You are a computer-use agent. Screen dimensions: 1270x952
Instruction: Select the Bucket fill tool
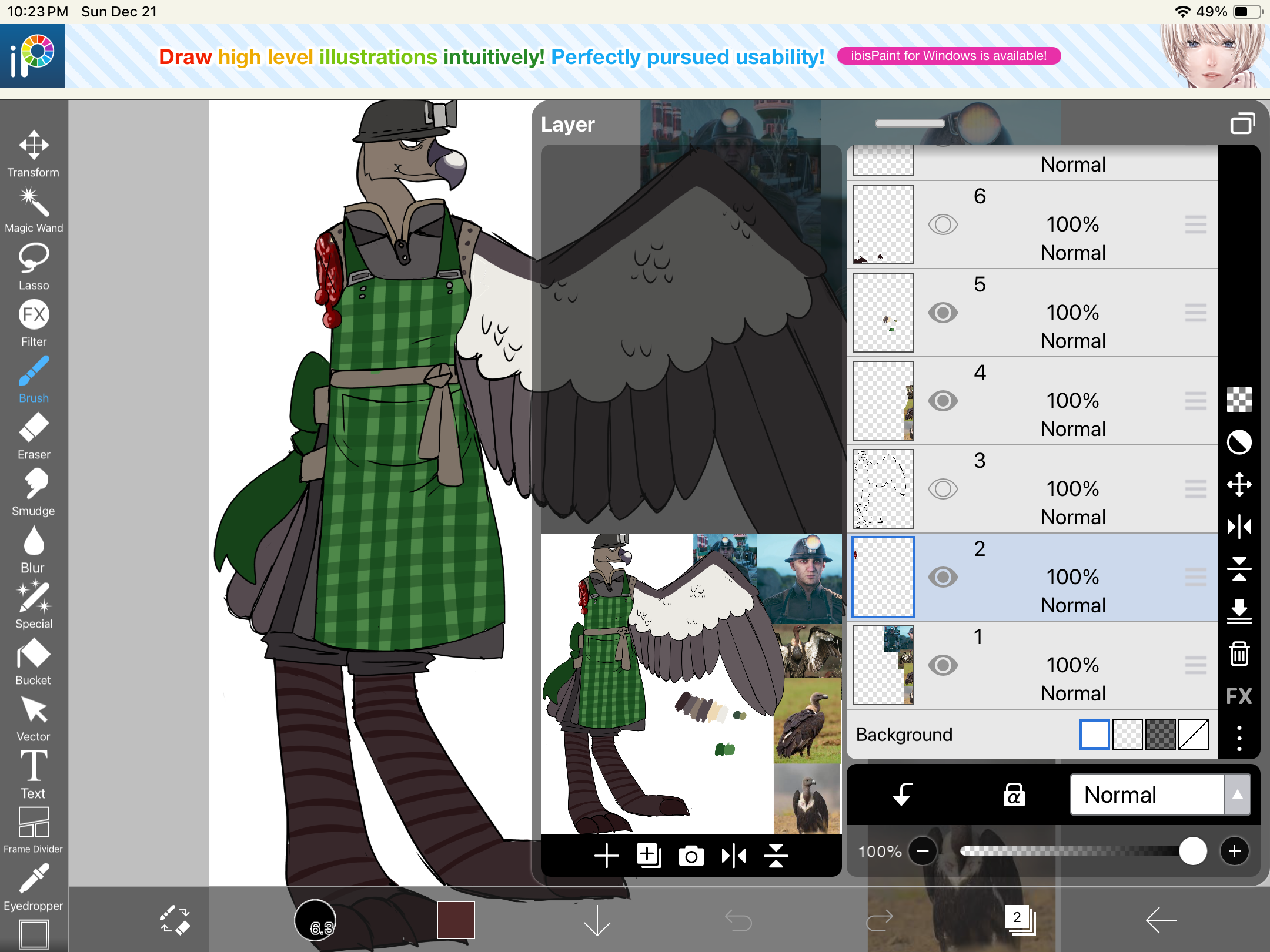click(x=34, y=662)
